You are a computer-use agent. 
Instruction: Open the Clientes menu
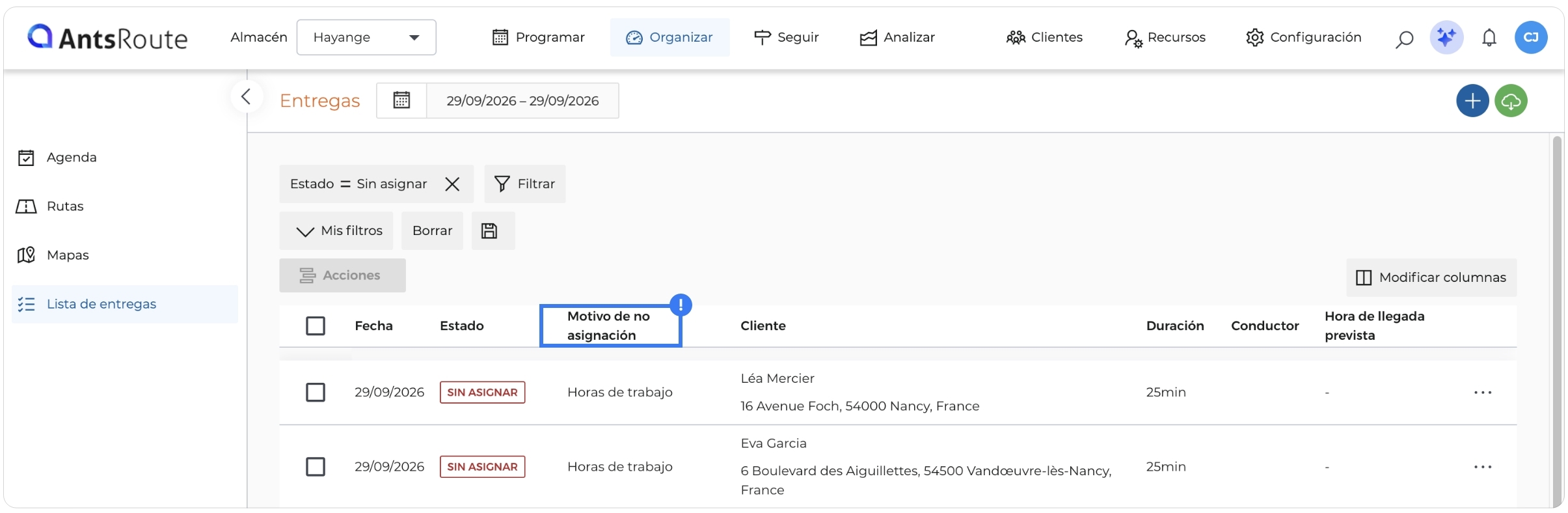pos(1044,37)
